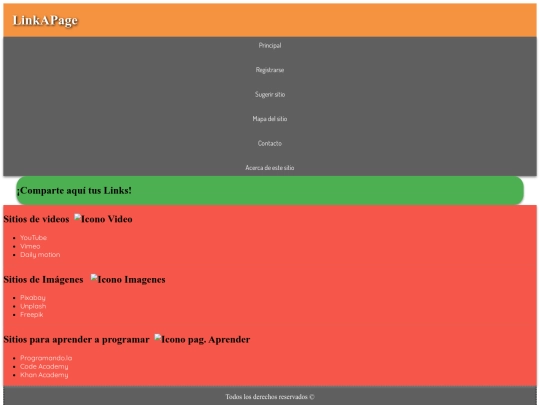540x405 pixels.
Task: Open the Principal menu item
Action: pos(270,45)
